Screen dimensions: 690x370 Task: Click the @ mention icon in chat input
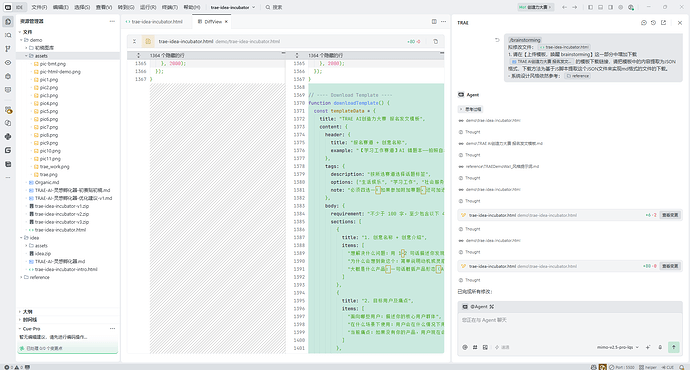pos(465,347)
